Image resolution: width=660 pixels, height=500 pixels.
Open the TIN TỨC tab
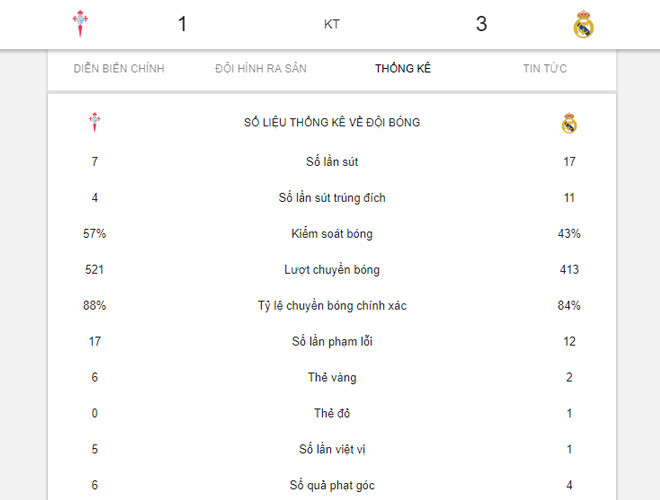(x=545, y=69)
